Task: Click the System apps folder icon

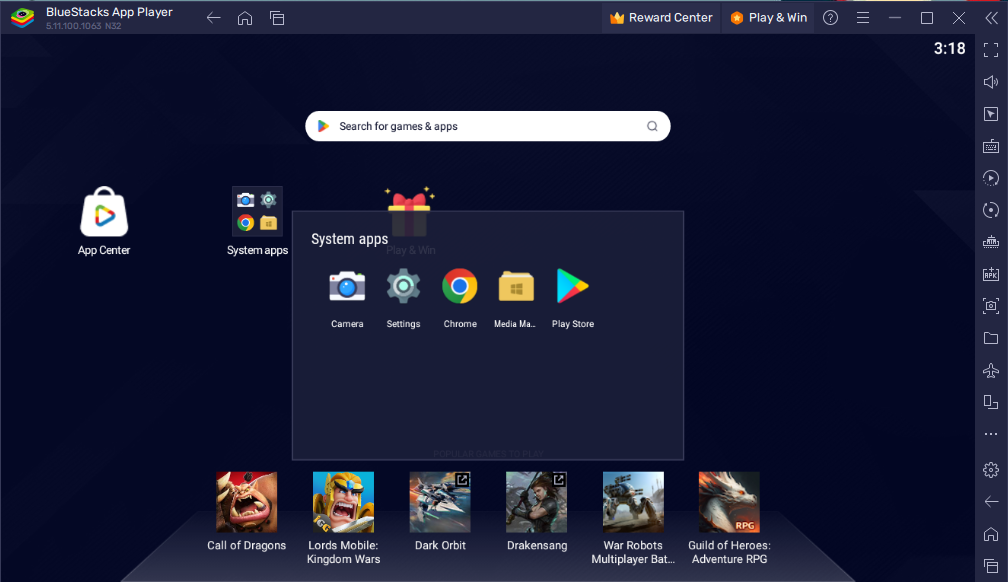Action: pyautogui.click(x=257, y=212)
